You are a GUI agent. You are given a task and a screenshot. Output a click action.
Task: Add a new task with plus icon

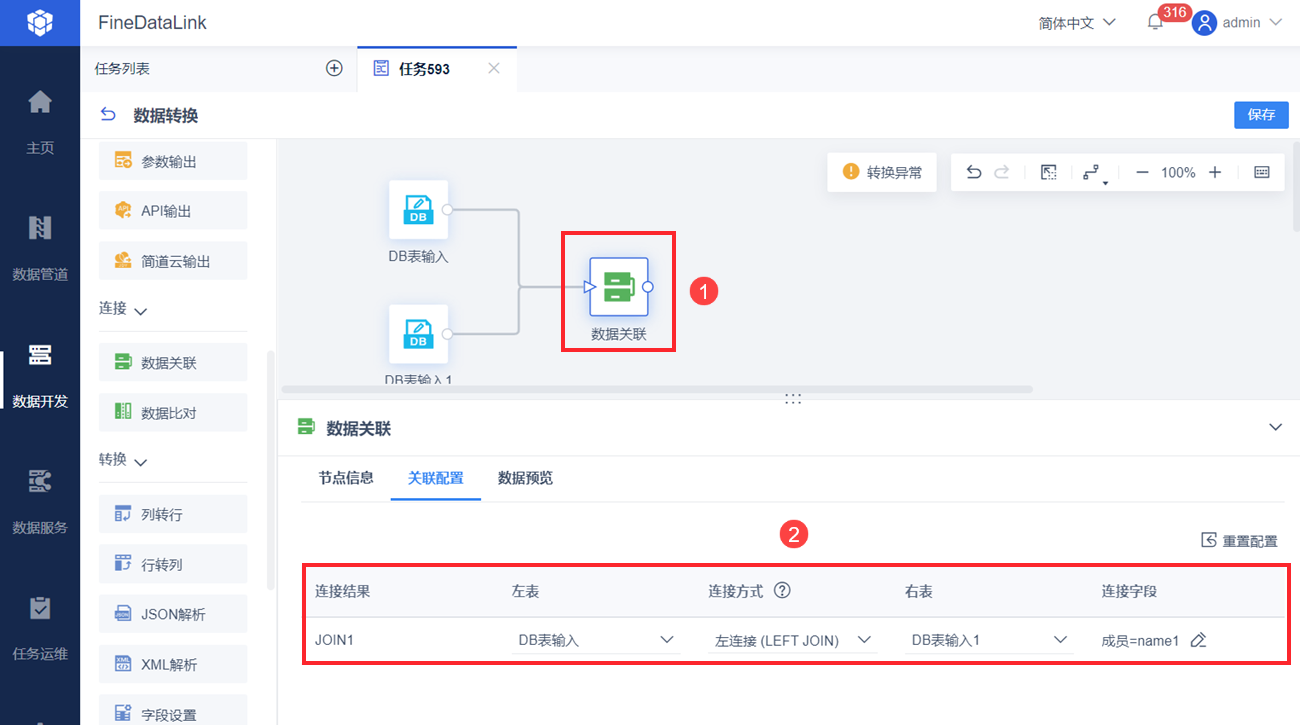[334, 69]
